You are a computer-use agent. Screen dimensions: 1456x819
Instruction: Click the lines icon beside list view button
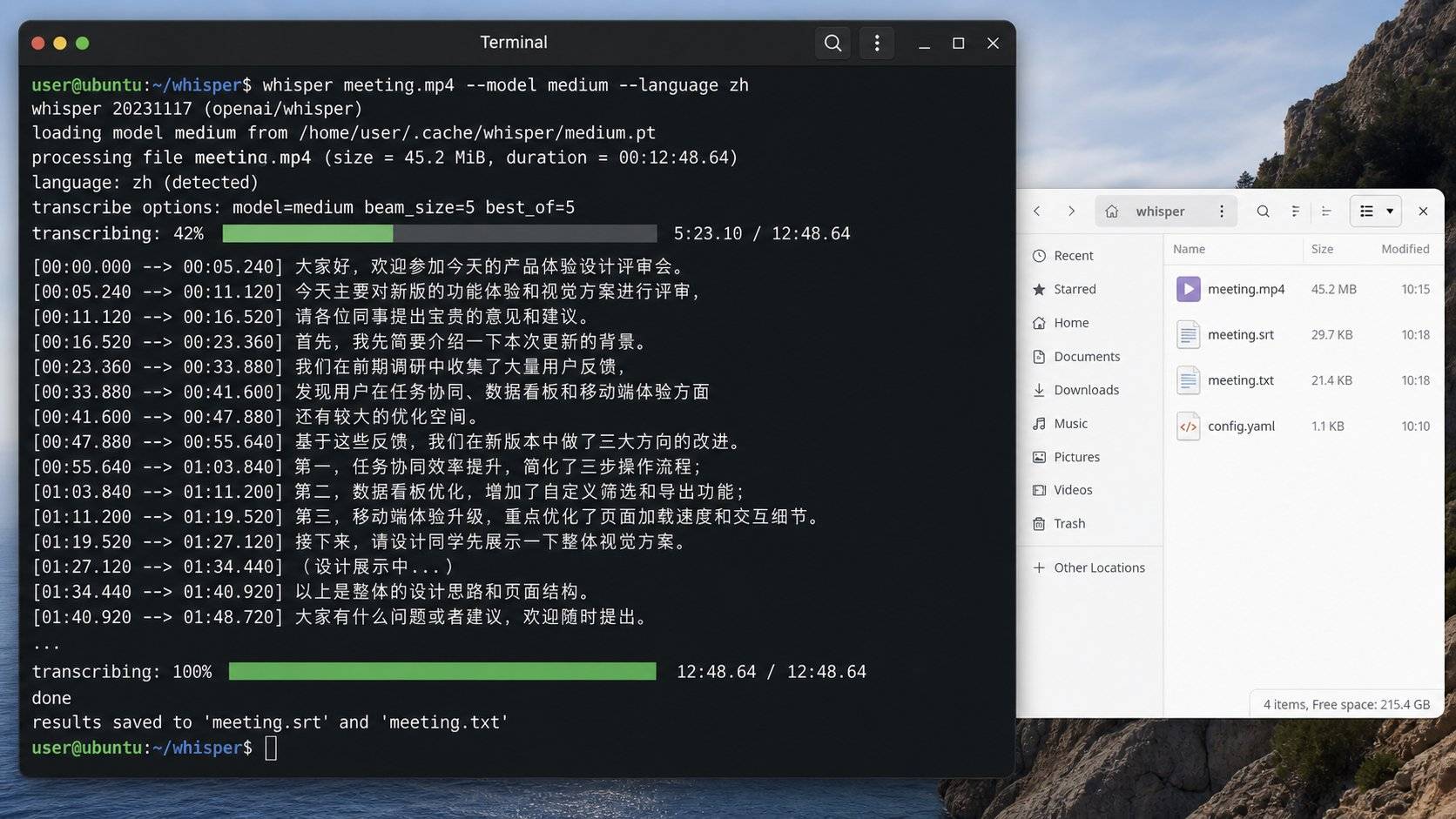coord(1326,211)
